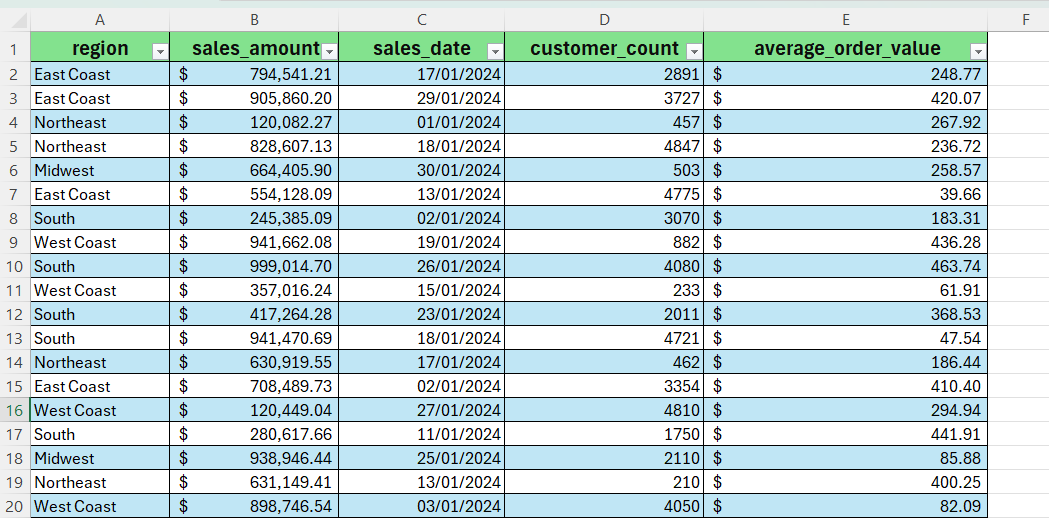The width and height of the screenshot is (1049, 518).
Task: Open the sales_amount filter dropdown
Action: [329, 51]
